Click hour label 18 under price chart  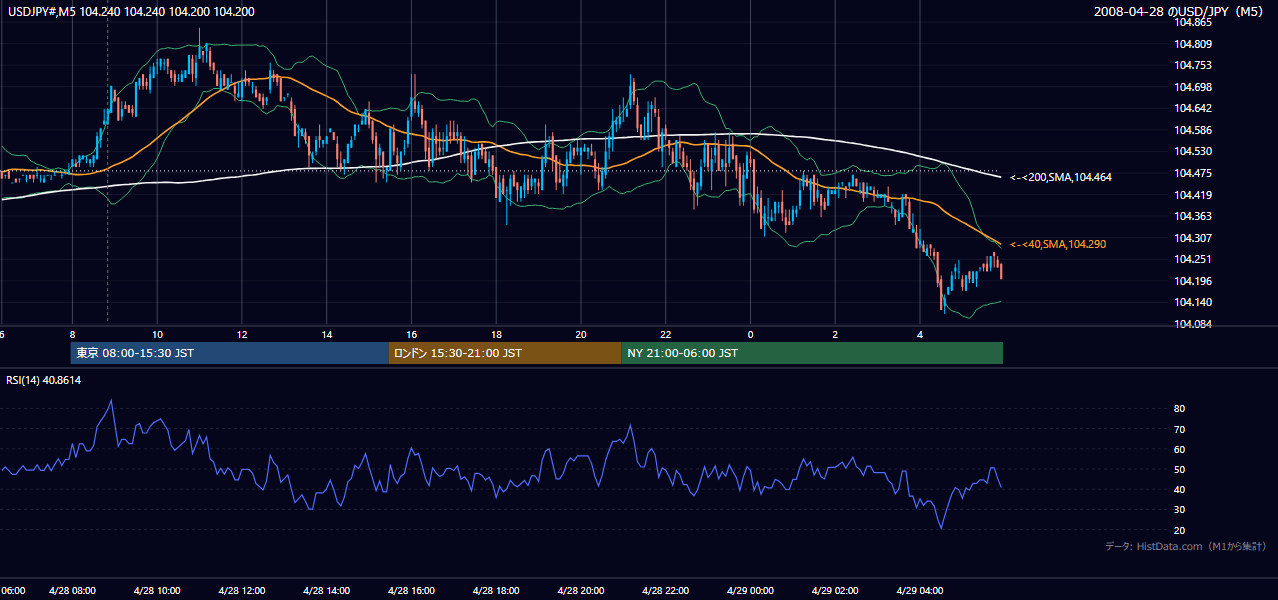pos(496,333)
